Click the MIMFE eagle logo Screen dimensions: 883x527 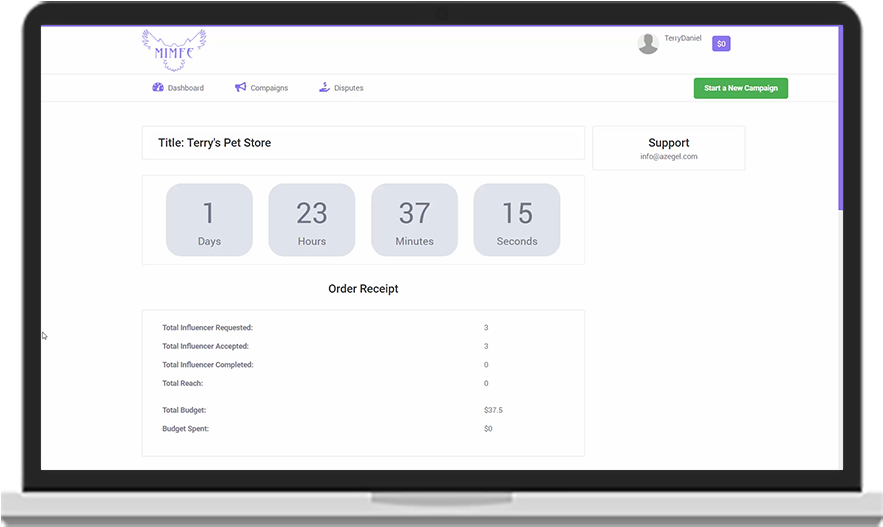click(x=174, y=50)
